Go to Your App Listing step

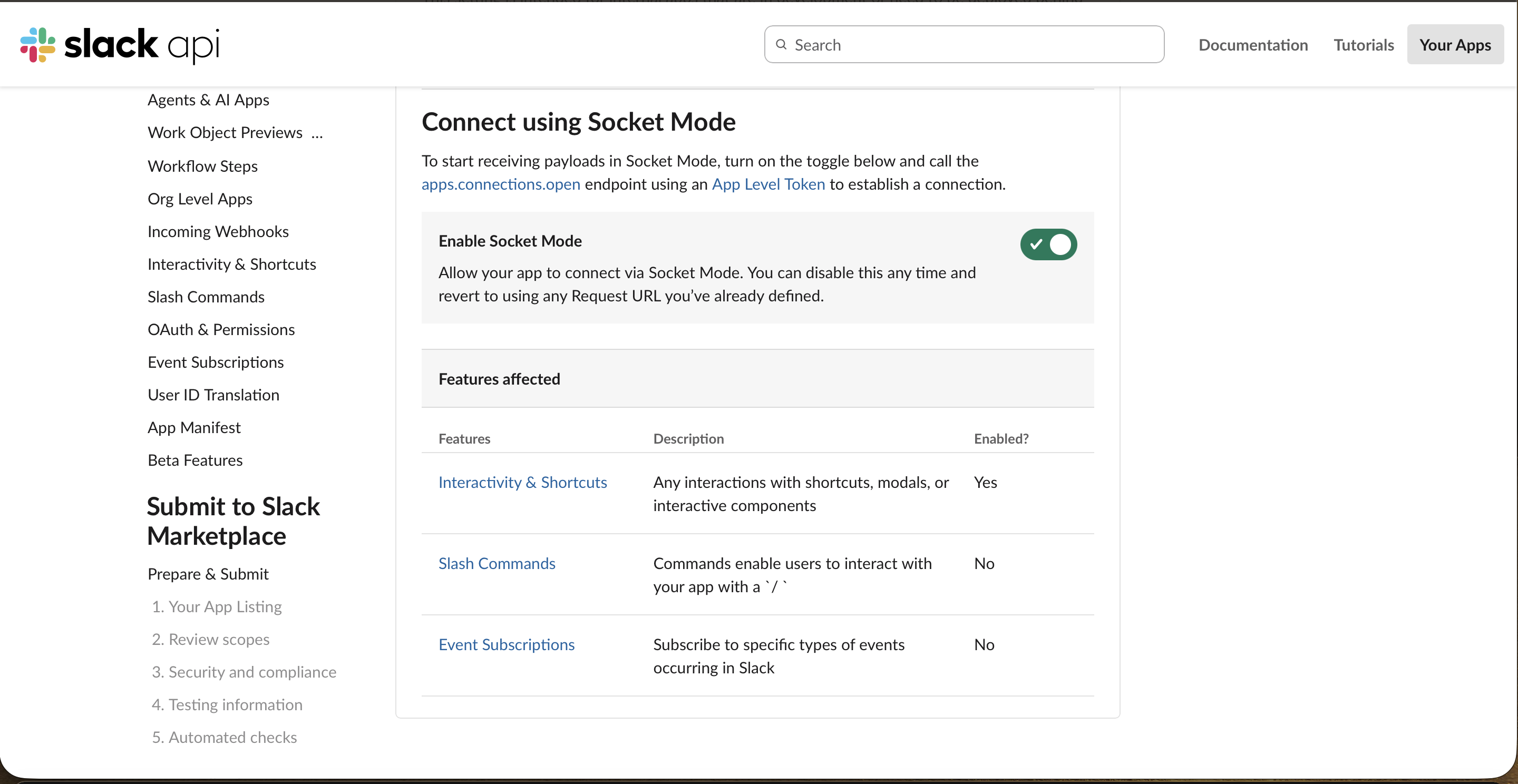(217, 606)
